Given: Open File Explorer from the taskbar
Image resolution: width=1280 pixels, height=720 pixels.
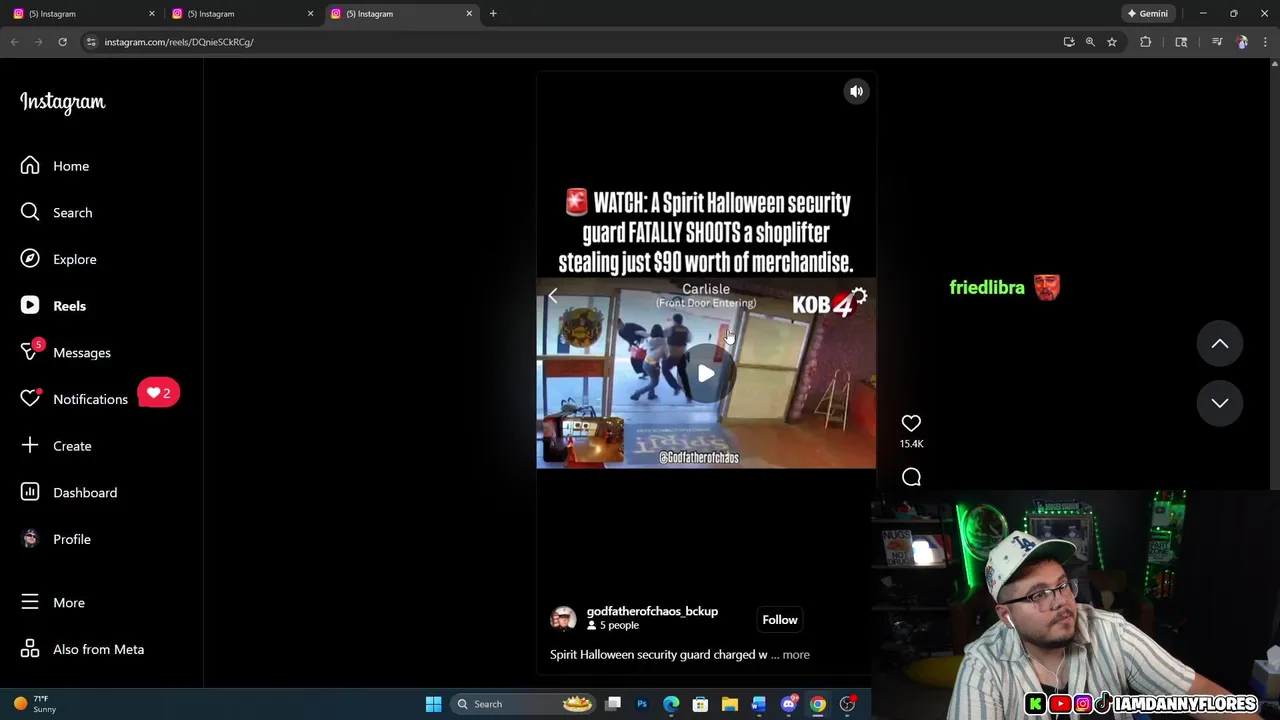Looking at the screenshot, I should click(x=729, y=704).
